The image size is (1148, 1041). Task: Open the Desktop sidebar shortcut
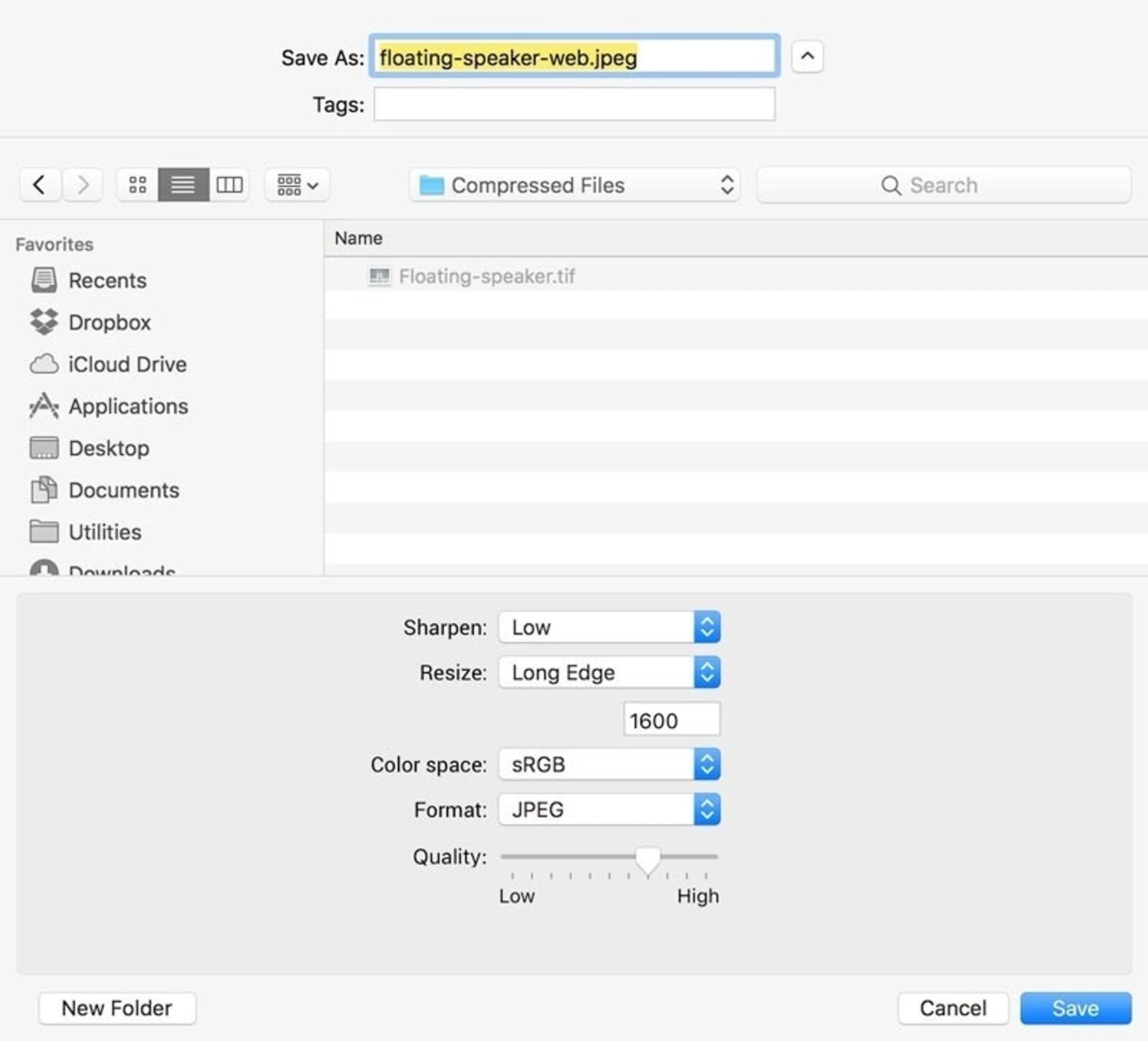[x=108, y=448]
